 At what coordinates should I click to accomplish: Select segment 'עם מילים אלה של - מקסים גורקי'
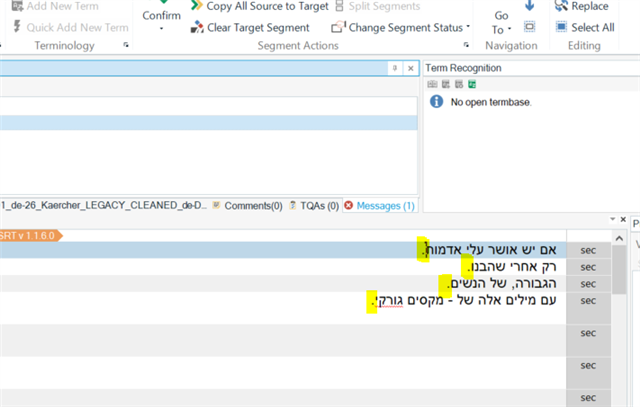pyautogui.click(x=464, y=300)
